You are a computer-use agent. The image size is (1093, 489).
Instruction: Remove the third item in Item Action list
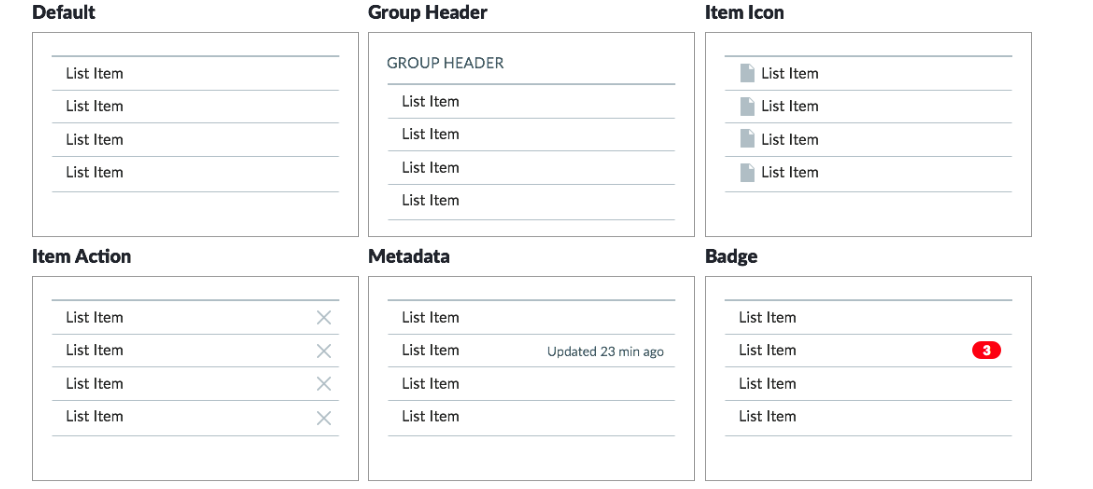pyautogui.click(x=323, y=384)
